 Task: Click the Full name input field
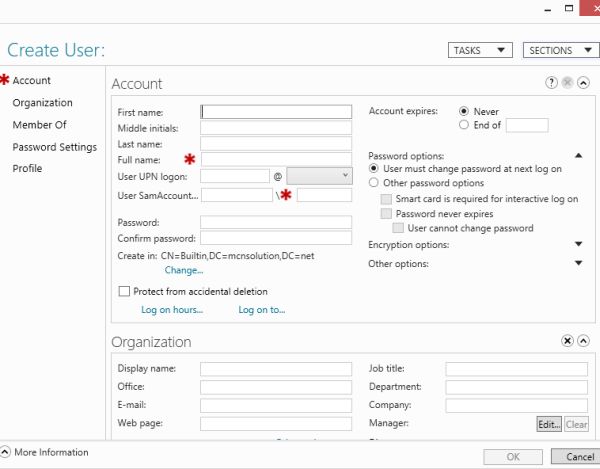pos(276,159)
